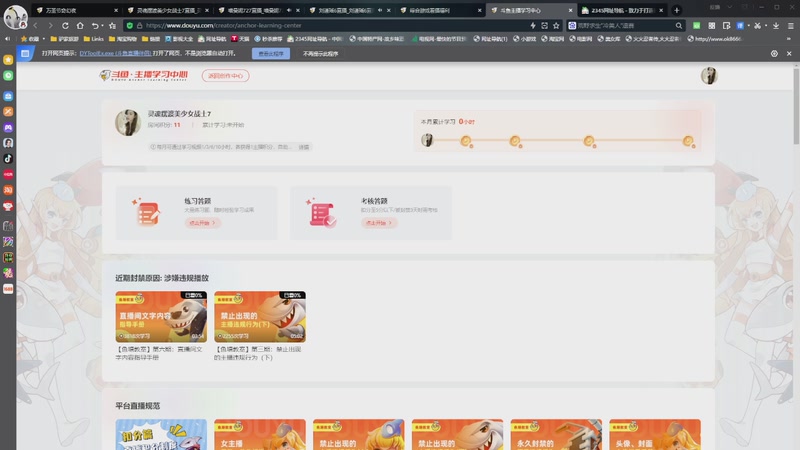Click the exam quiz scroll icon
800x450 pixels.
[321, 213]
